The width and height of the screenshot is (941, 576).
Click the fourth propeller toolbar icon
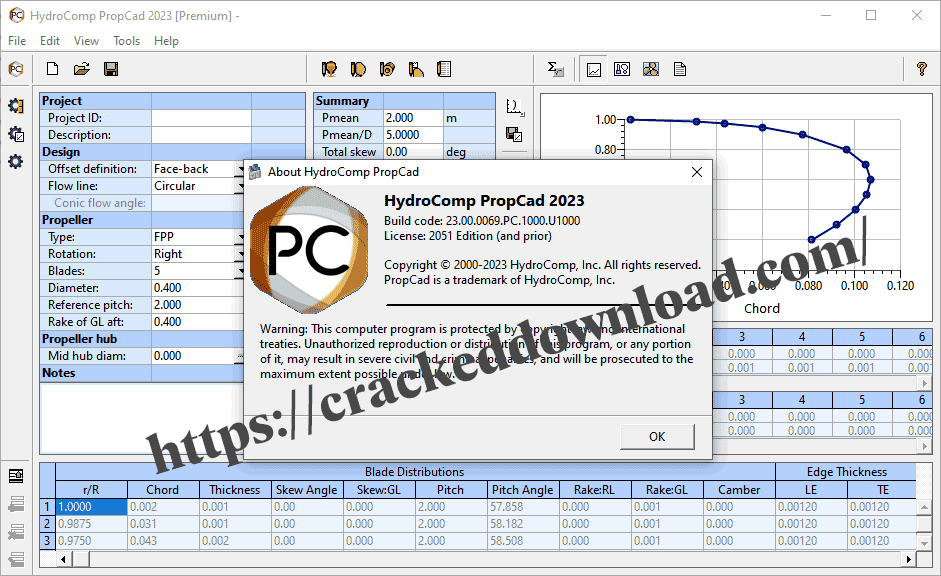point(416,69)
